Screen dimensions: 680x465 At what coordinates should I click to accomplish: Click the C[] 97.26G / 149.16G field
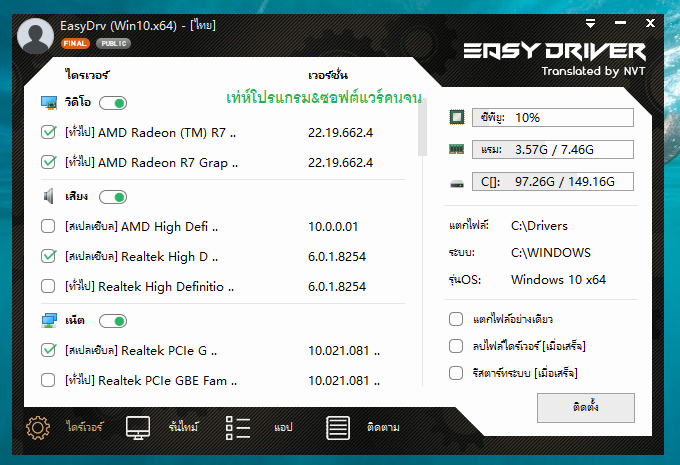[x=553, y=181]
